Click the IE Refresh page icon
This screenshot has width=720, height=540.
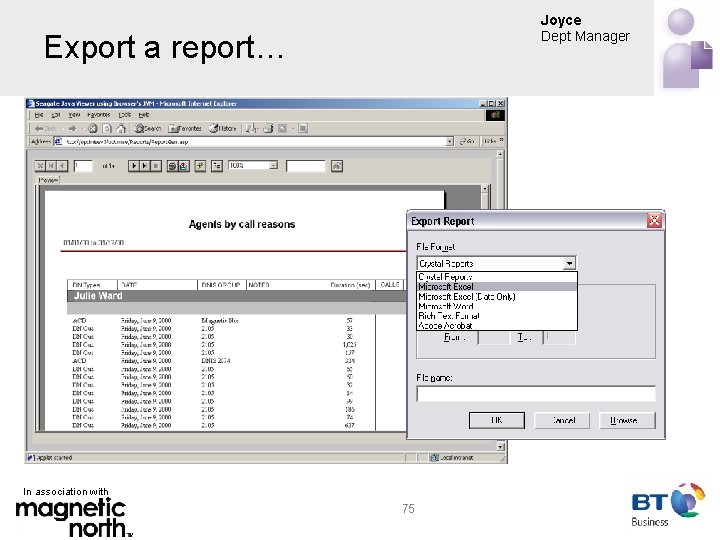107,129
